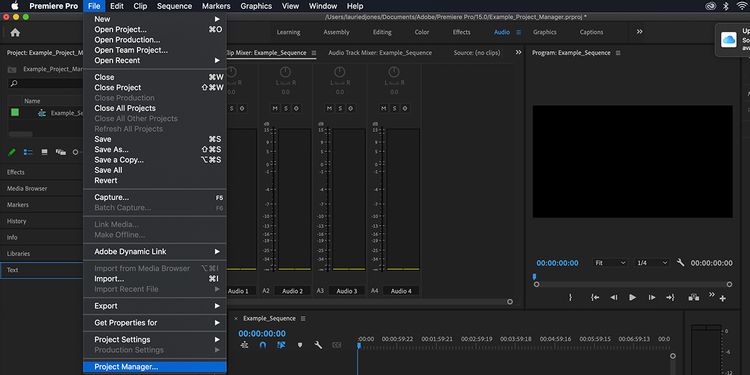The width and height of the screenshot is (750, 375).
Task: Adjust the pan knob on audio track 3
Action: point(340,72)
